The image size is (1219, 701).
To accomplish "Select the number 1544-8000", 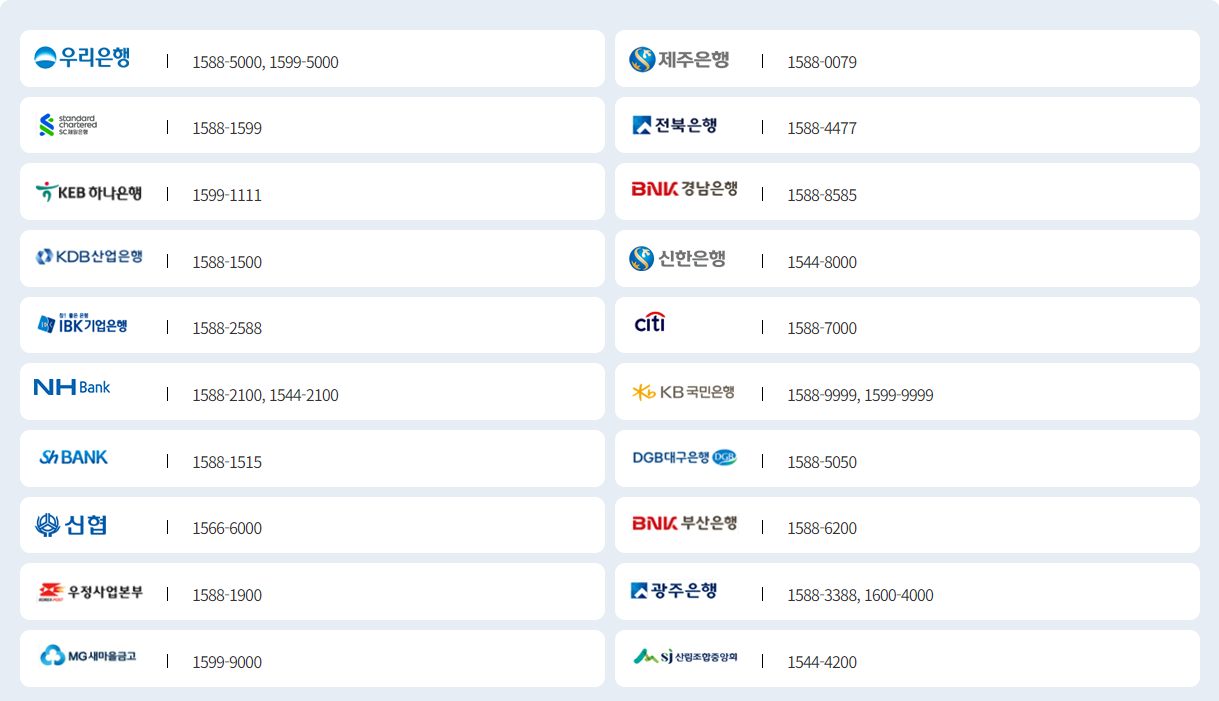I will point(822,262).
